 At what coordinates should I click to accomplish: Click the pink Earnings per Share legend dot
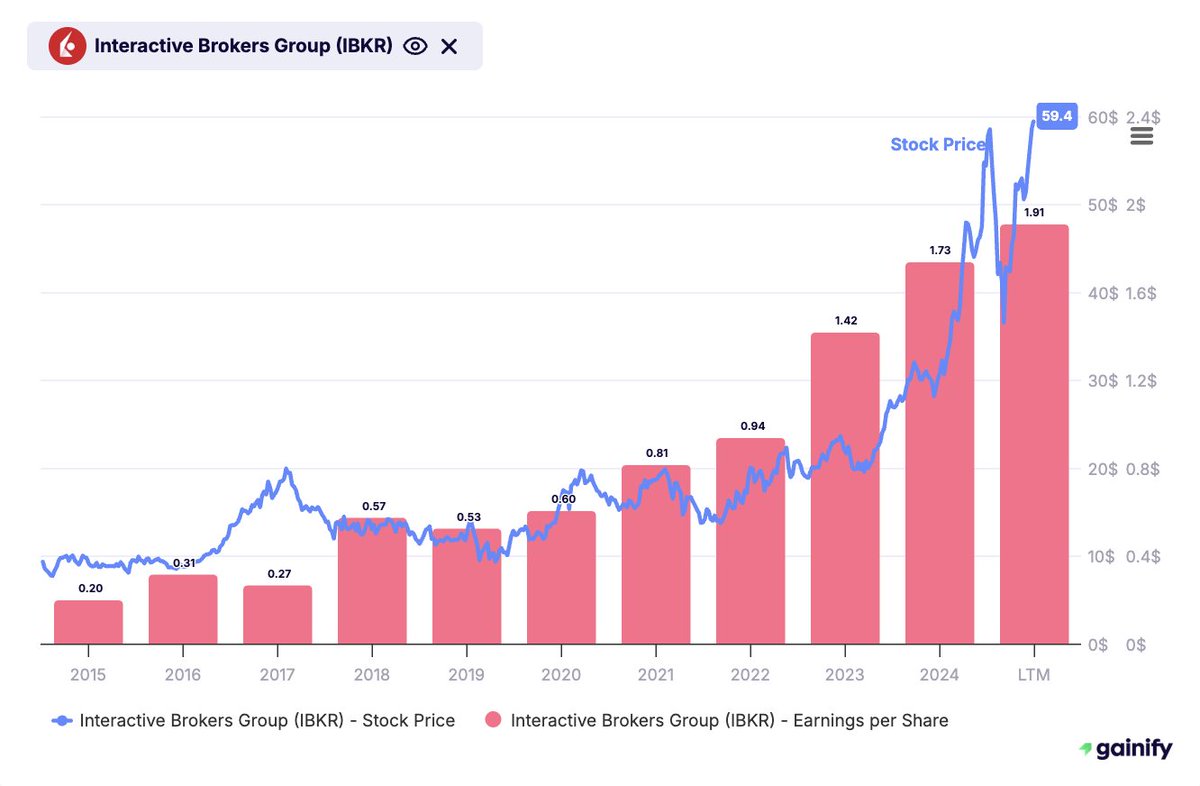click(x=493, y=720)
